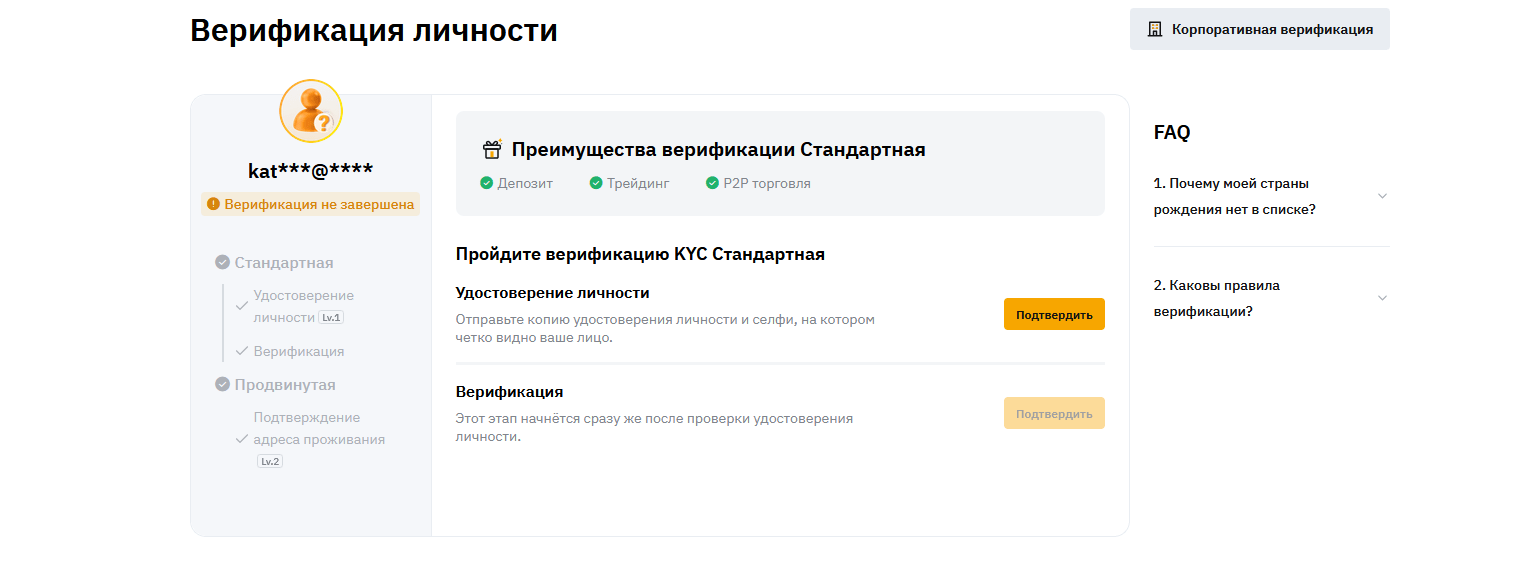Viewport: 1539px width, 562px height.
Task: Click the green check next to Трейдинг
Action: [x=596, y=183]
